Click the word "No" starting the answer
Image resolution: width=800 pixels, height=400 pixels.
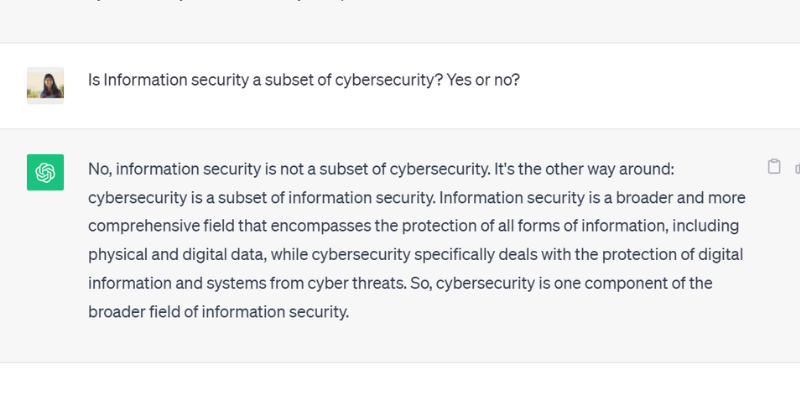tap(99, 168)
